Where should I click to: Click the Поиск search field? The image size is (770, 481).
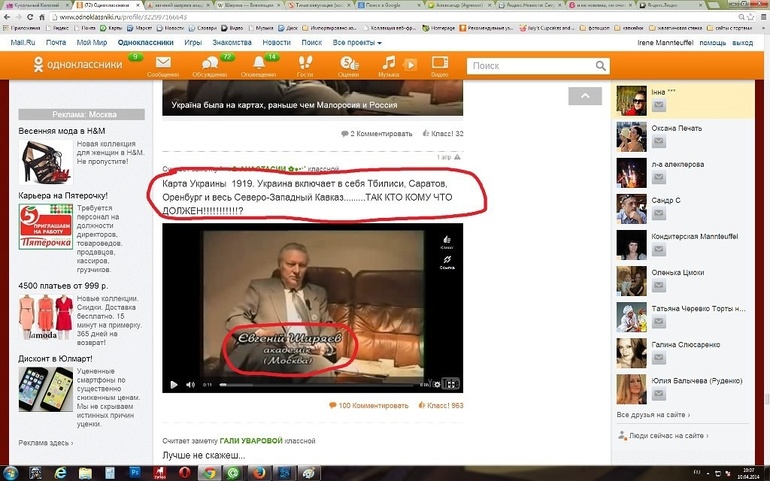535,66
